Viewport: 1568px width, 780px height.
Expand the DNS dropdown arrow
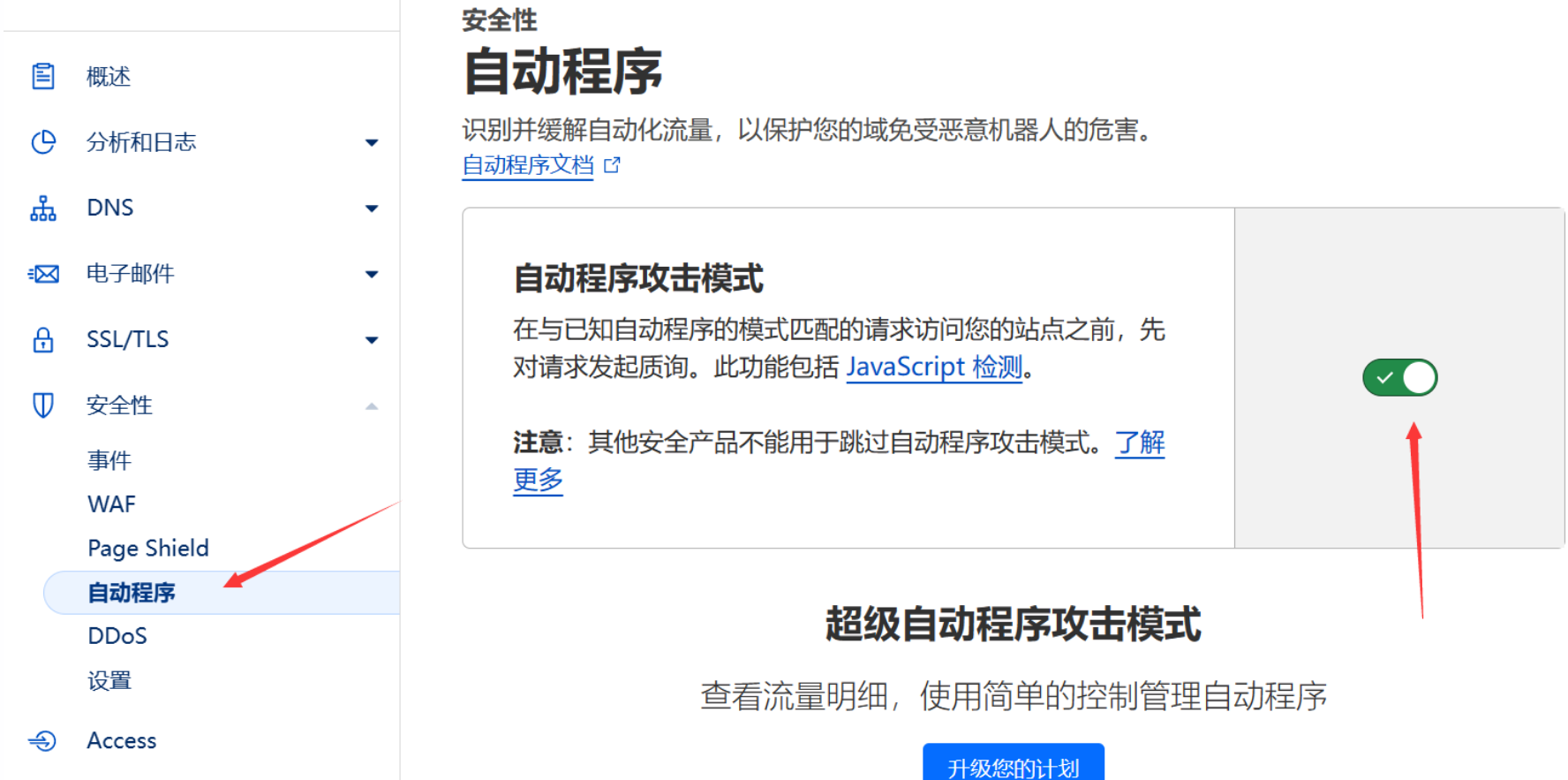372,208
